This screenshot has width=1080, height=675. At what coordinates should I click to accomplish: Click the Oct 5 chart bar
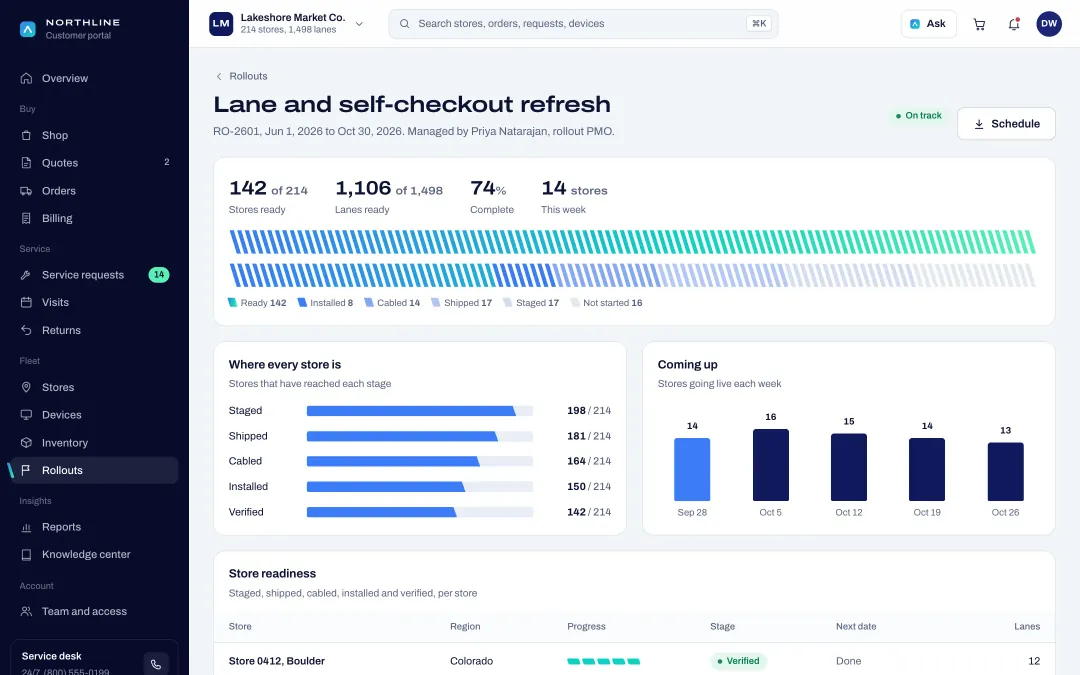click(x=770, y=465)
